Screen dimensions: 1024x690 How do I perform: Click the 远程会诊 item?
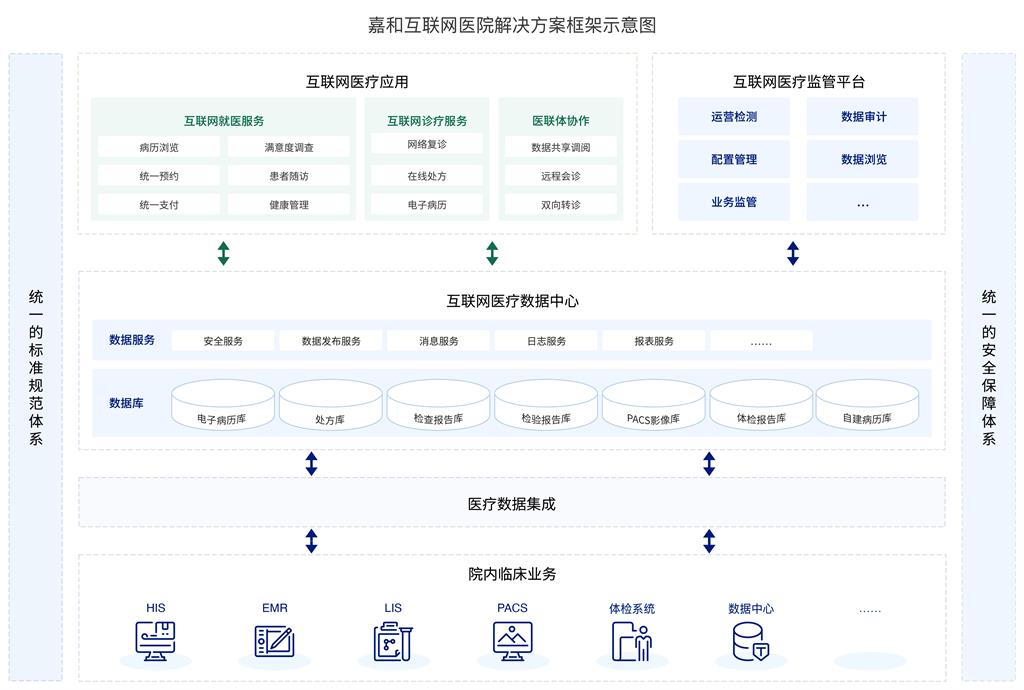click(x=560, y=176)
